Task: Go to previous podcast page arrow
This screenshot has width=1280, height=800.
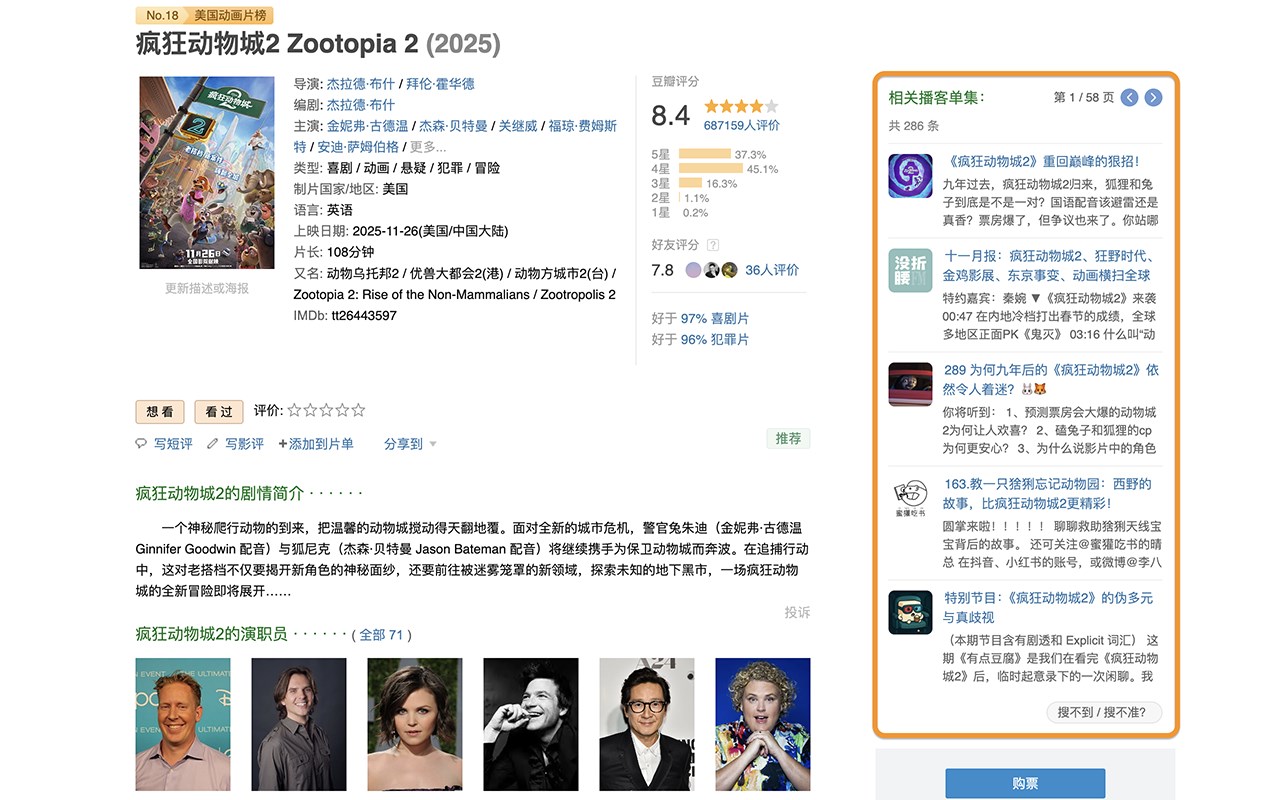Action: [x=1129, y=97]
